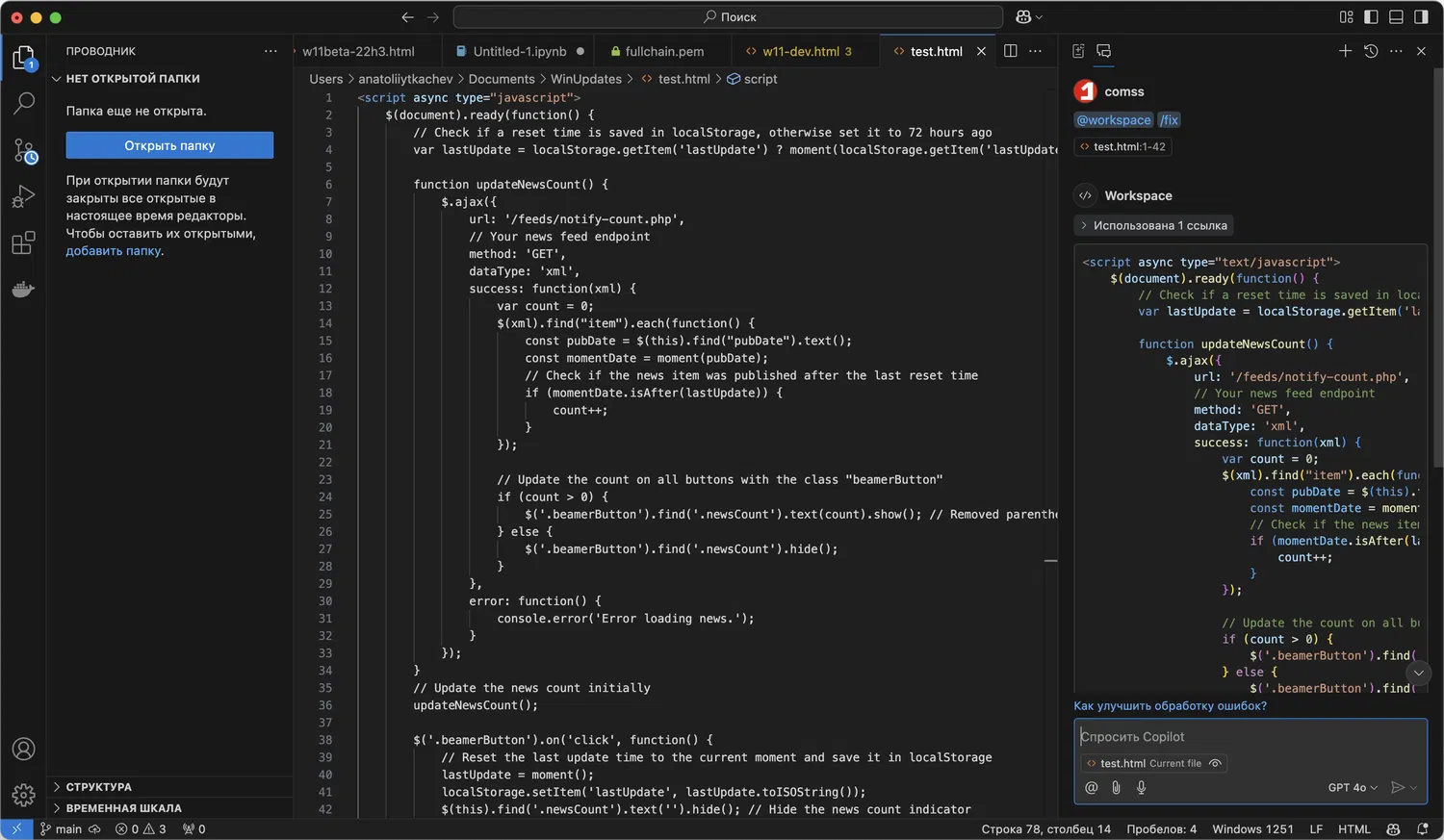
Task: Toggle the bottom panel visibility
Action: click(1396, 17)
